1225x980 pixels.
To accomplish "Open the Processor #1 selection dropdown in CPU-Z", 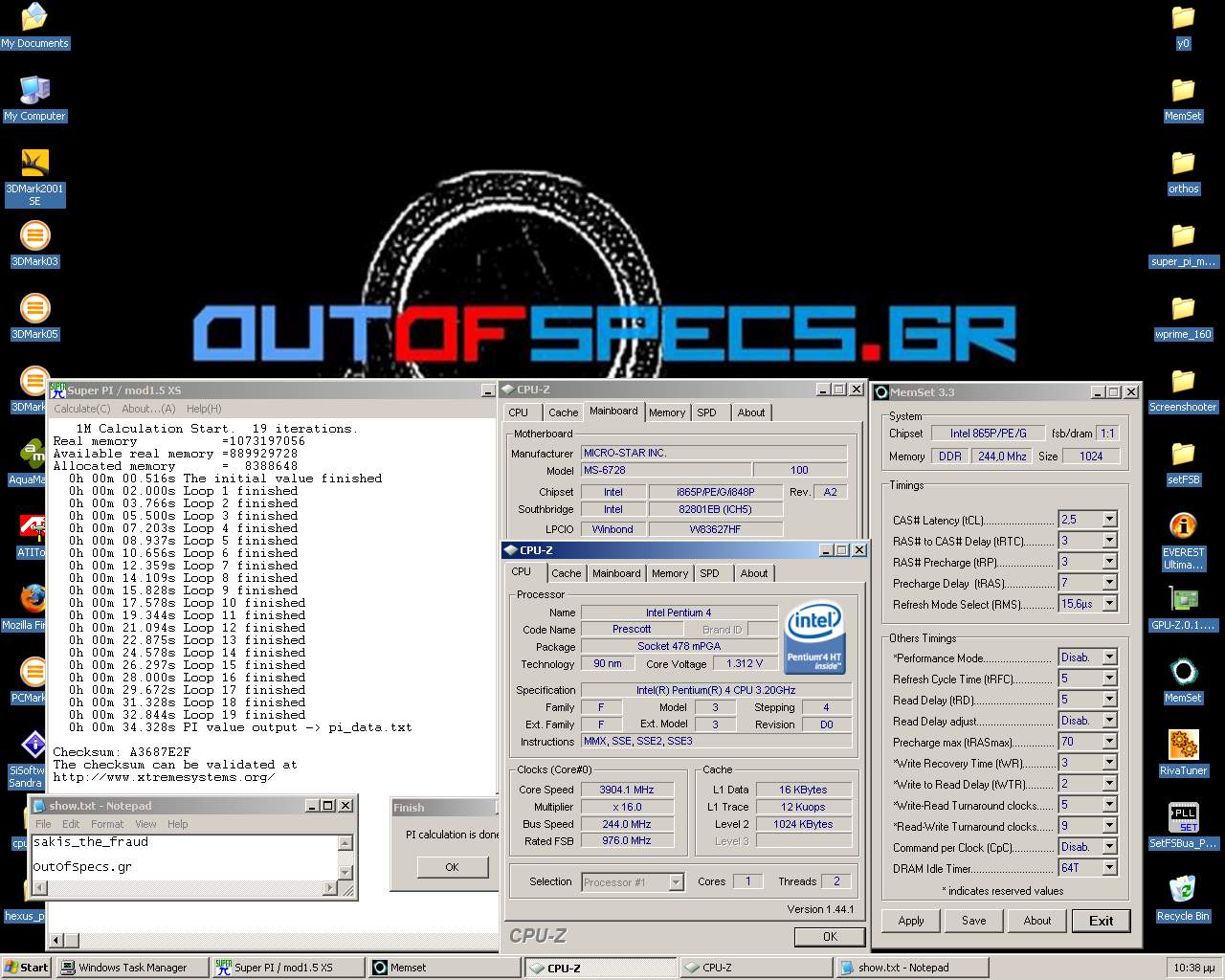I will [x=676, y=882].
